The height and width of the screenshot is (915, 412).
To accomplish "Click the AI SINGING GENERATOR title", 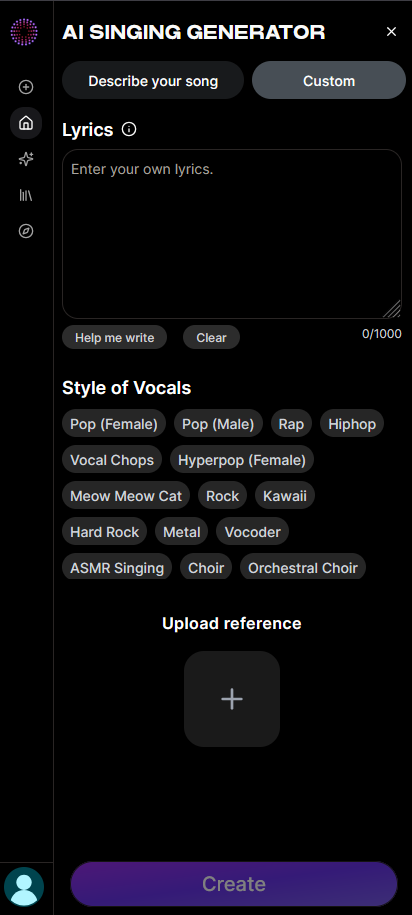I will coord(194,32).
